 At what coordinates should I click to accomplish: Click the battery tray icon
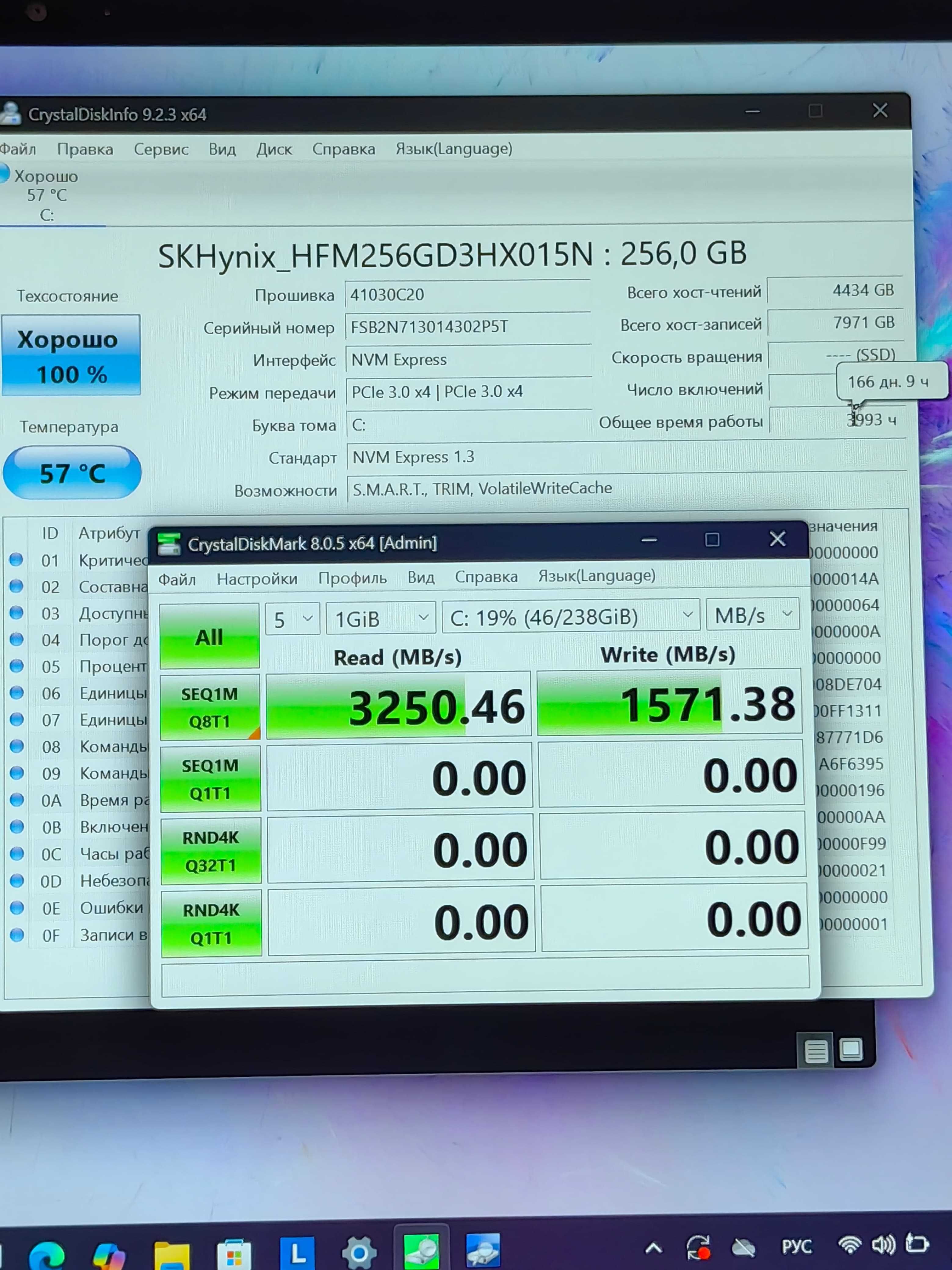tap(917, 1243)
